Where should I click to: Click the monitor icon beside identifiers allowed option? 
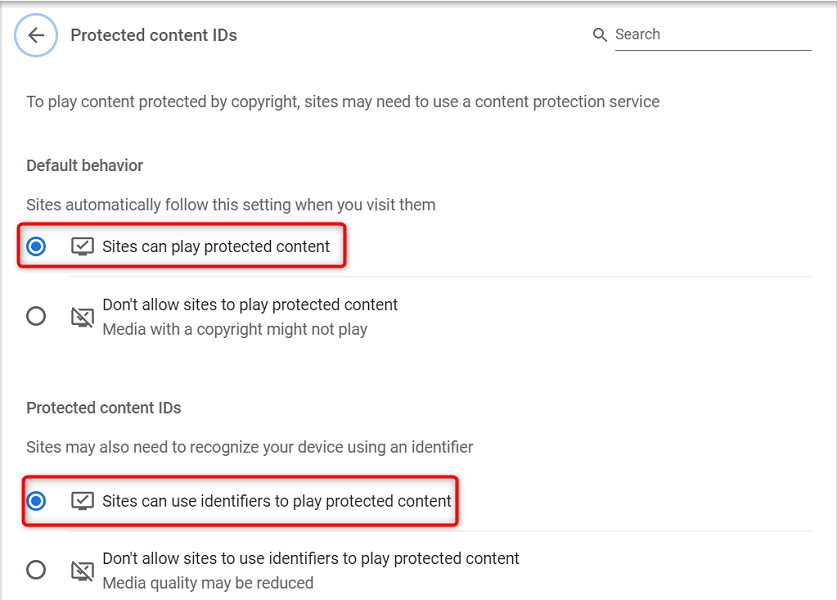82,501
